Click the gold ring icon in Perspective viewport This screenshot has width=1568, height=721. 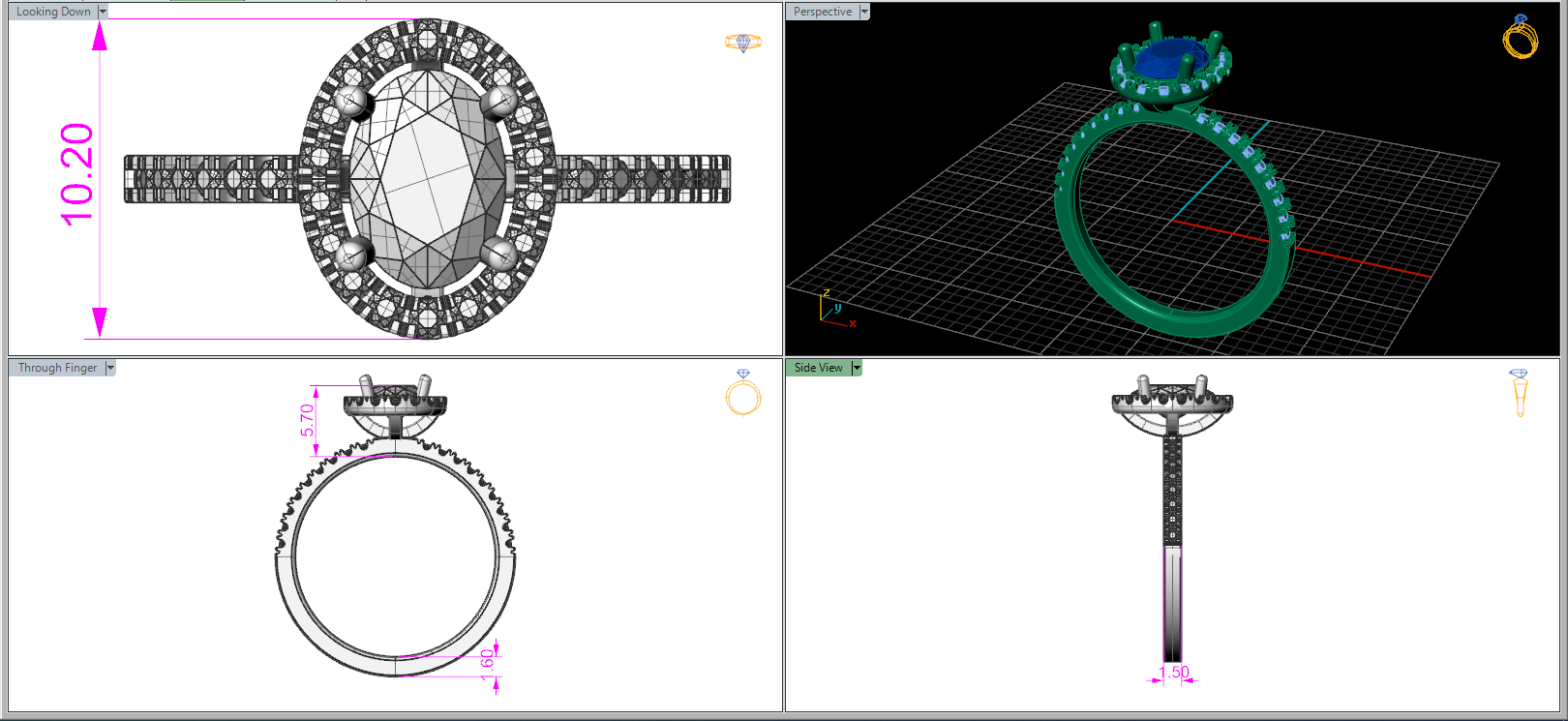[x=1521, y=37]
